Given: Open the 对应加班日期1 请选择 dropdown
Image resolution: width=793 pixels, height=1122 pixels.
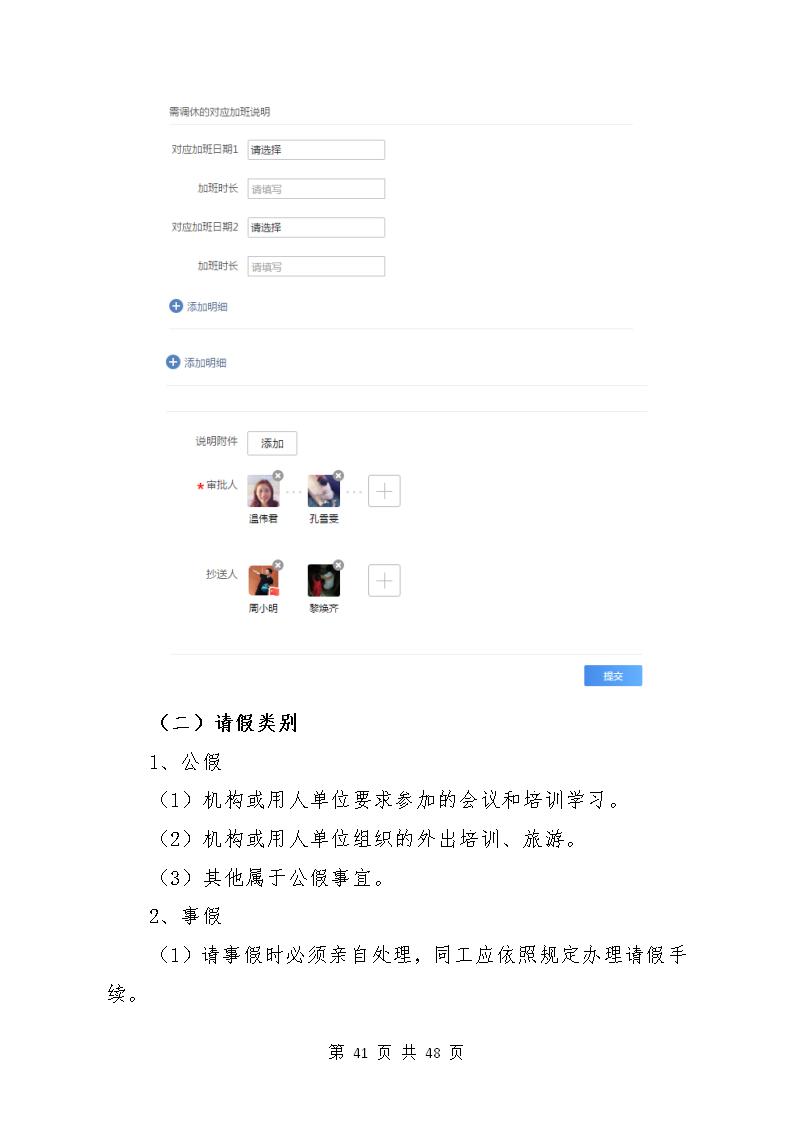Looking at the screenshot, I should [316, 150].
